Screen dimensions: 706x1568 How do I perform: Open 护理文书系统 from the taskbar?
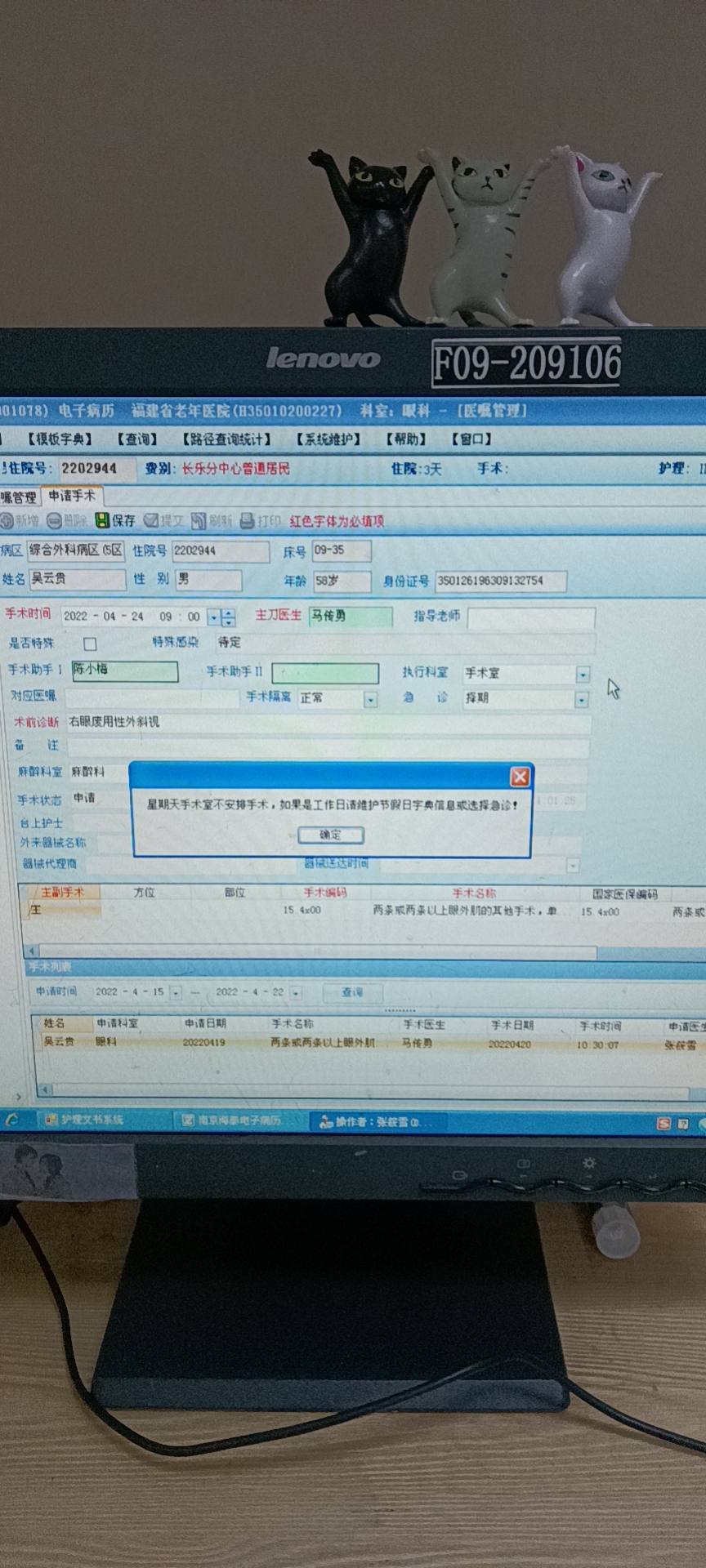[x=92, y=1120]
